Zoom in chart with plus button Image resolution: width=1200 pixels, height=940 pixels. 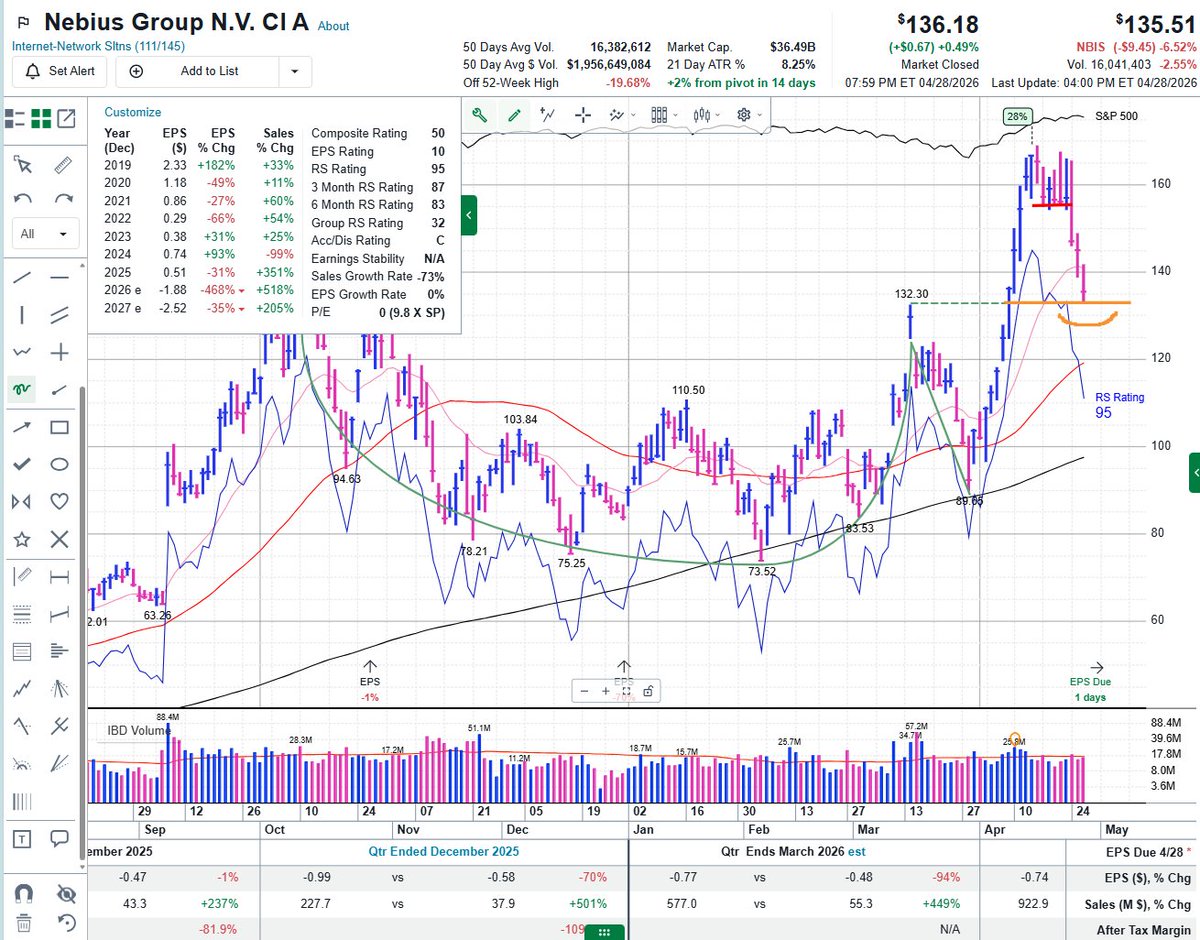pos(606,691)
